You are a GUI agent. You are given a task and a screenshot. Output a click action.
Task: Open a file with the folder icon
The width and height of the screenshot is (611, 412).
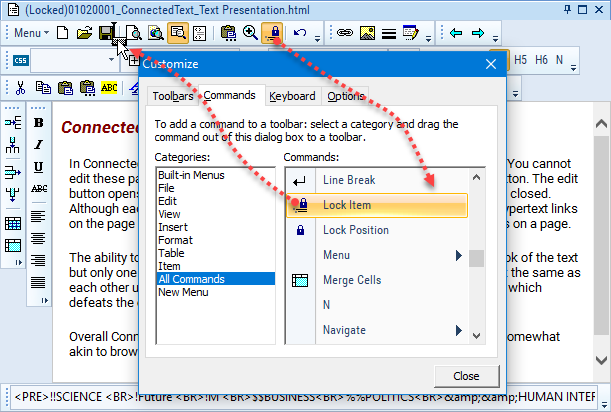tap(84, 33)
